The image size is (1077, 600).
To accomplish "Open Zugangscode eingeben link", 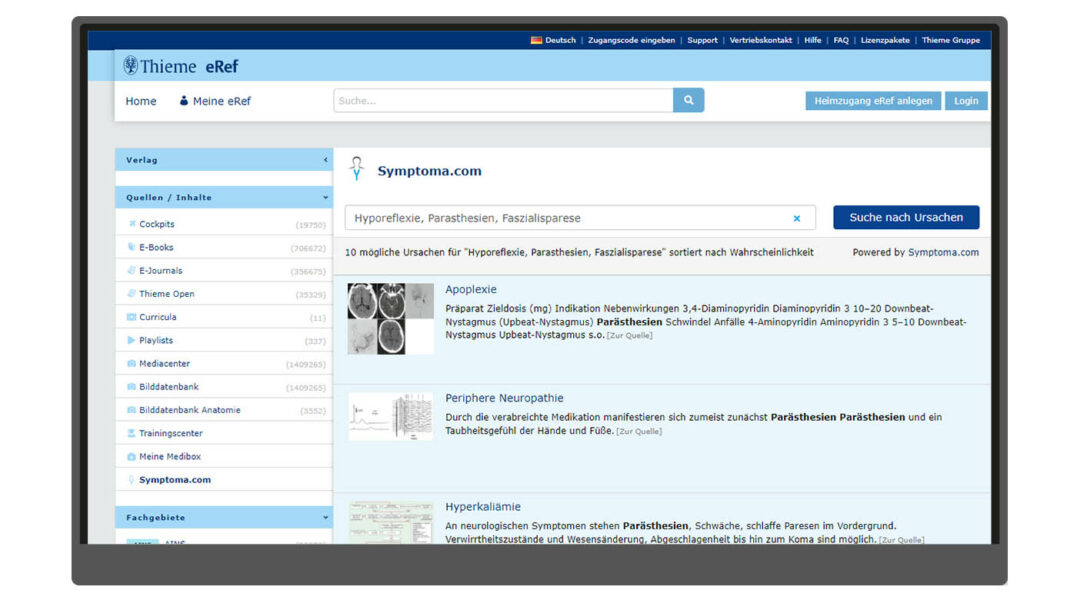I will click(x=631, y=41).
